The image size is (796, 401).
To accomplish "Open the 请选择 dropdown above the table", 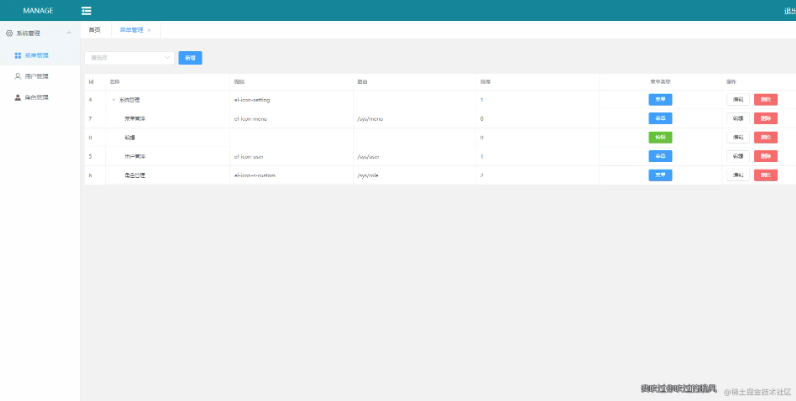I will pyautogui.click(x=129, y=58).
